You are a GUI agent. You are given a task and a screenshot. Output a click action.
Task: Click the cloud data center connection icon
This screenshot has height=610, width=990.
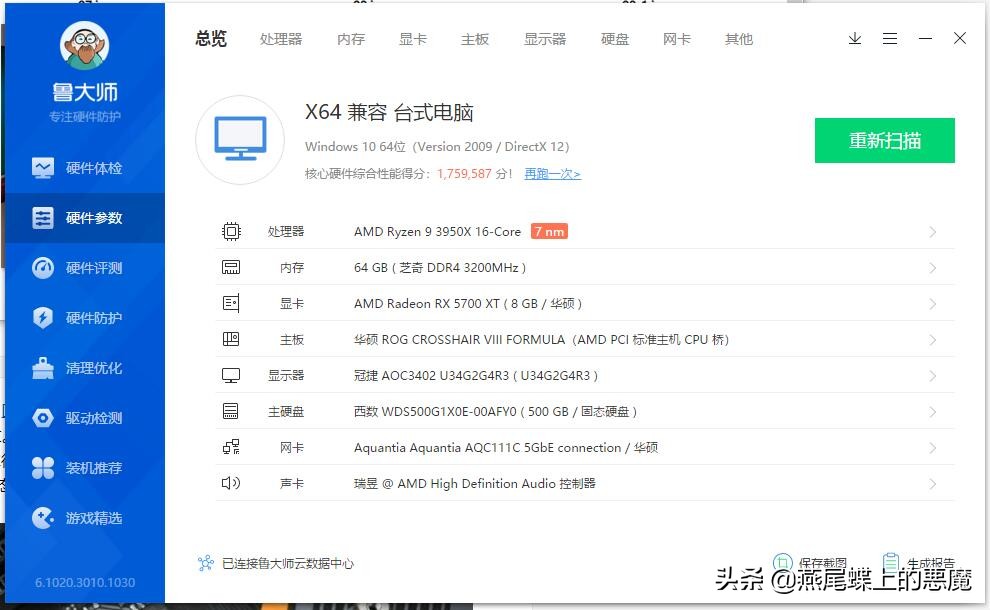click(x=206, y=563)
